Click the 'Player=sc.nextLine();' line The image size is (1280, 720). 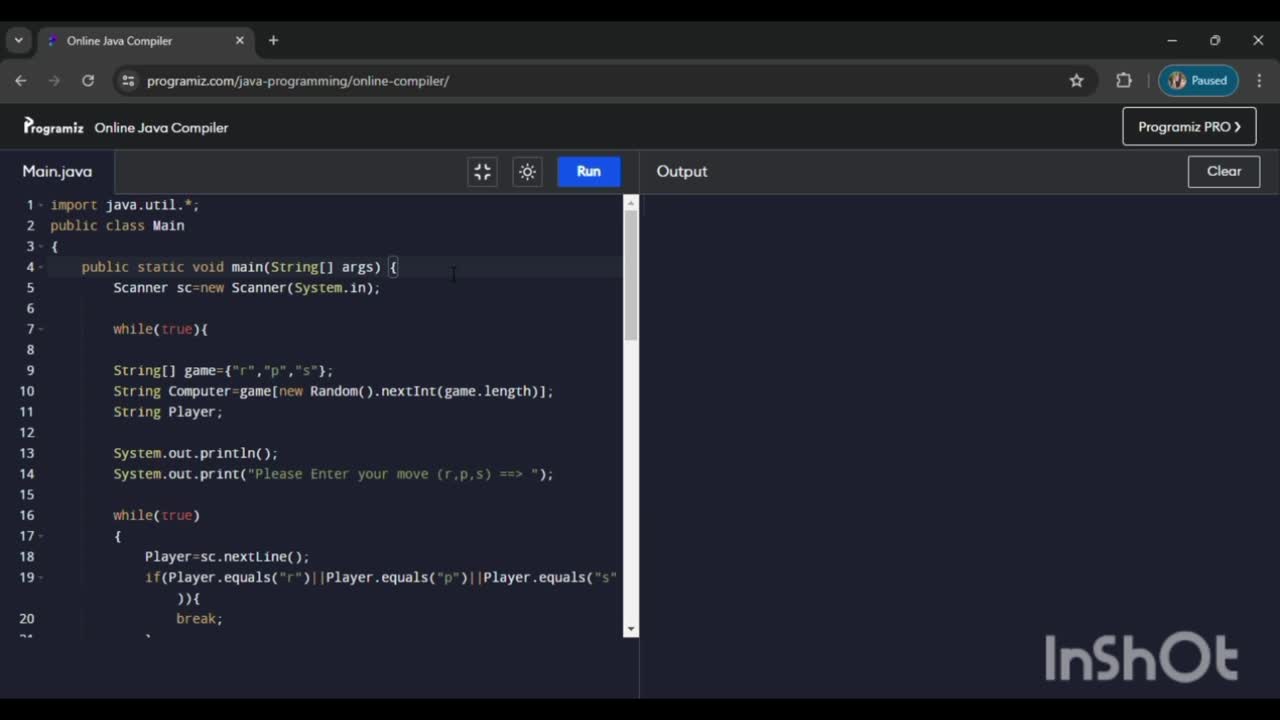(x=227, y=557)
